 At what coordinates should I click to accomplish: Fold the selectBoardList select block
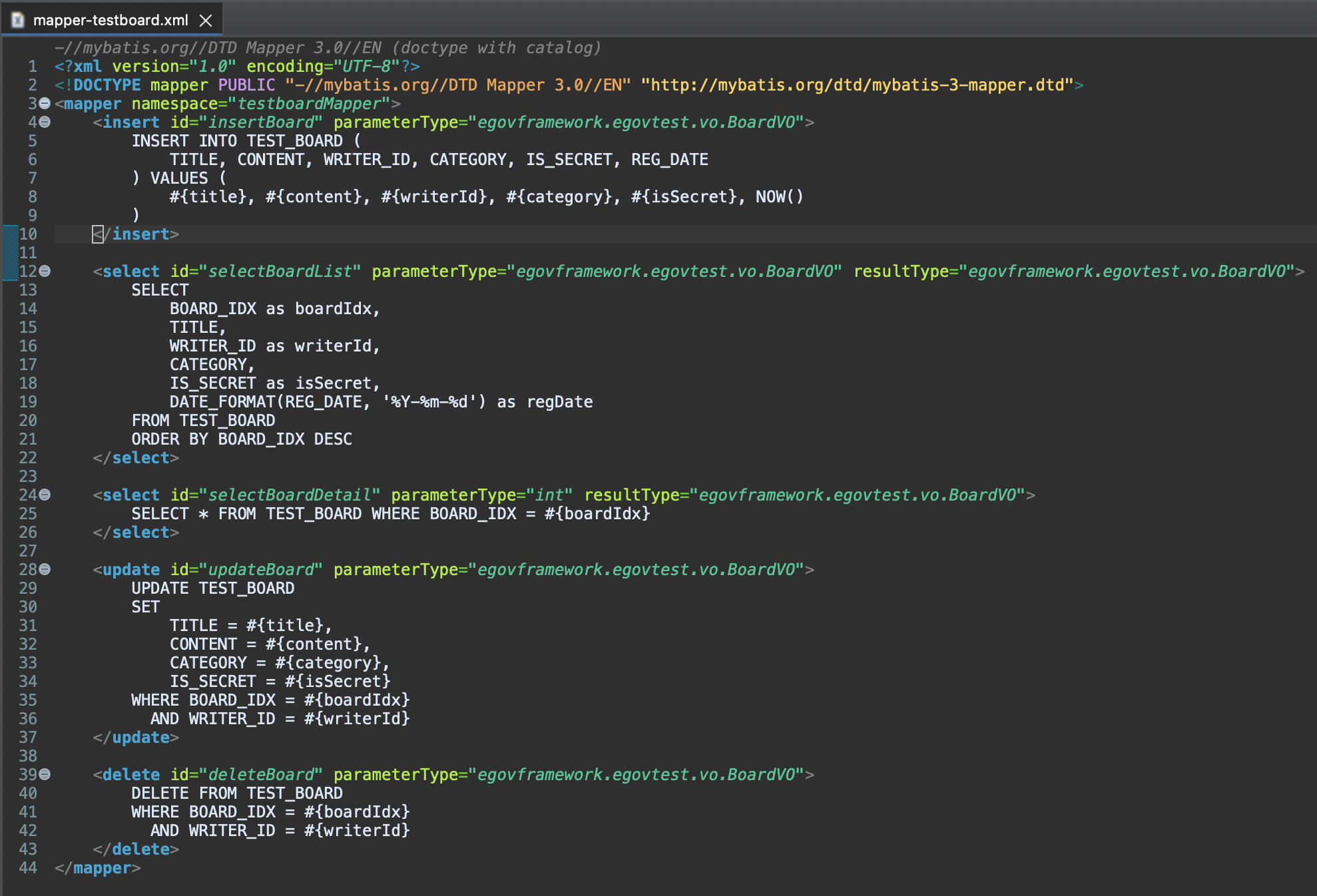(x=45, y=271)
